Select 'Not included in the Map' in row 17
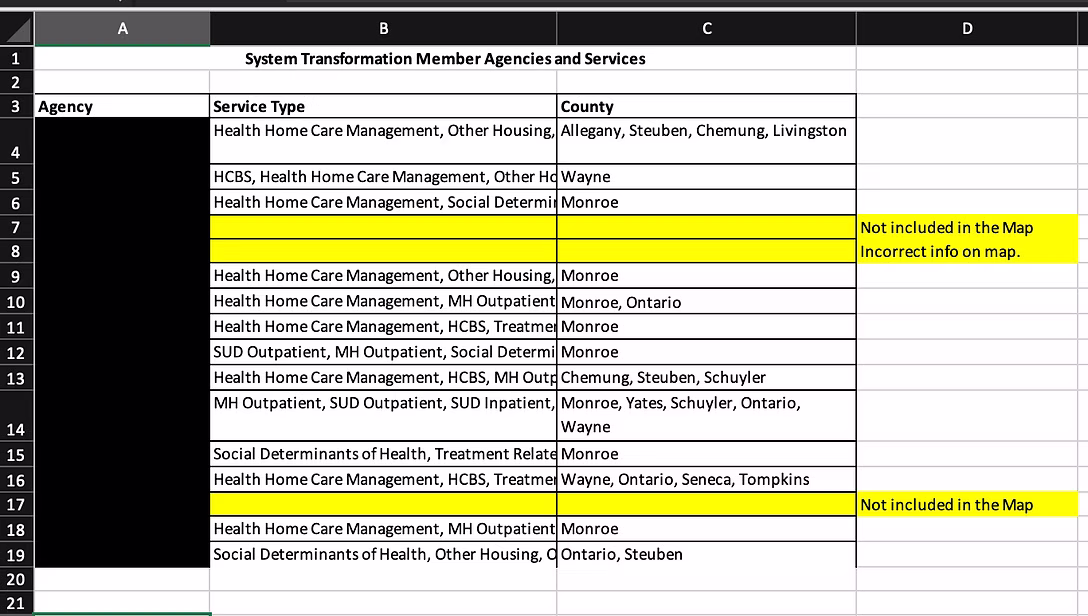 [x=966, y=505]
